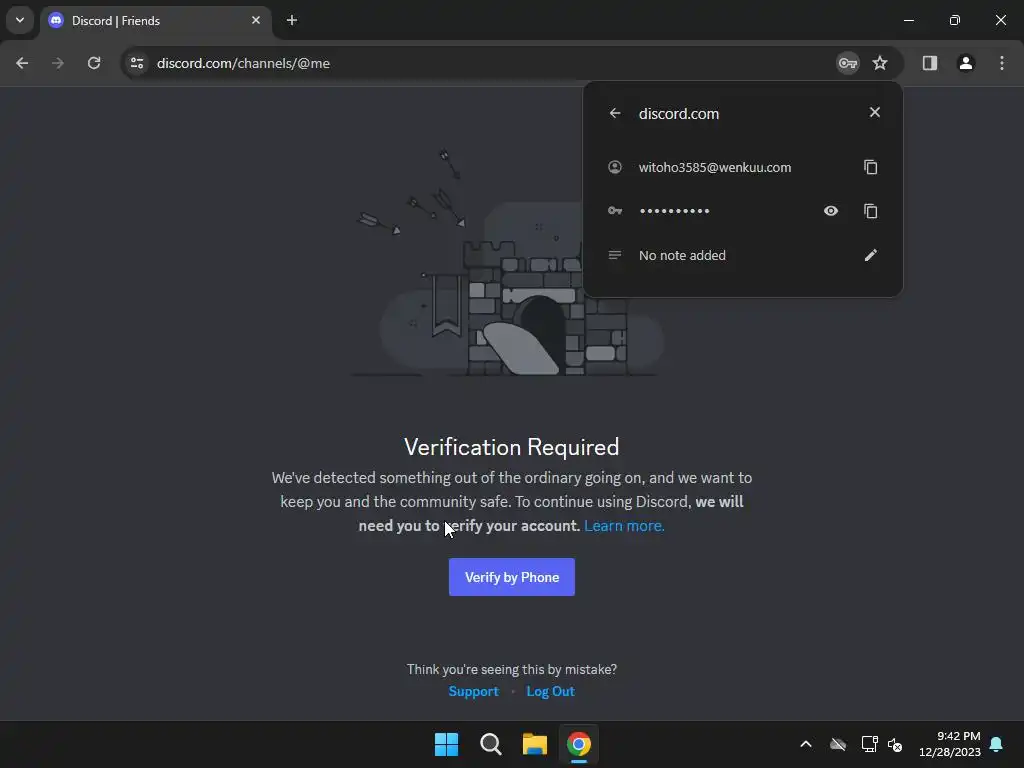Open the network status tray icon
1024x768 pixels.
point(869,744)
